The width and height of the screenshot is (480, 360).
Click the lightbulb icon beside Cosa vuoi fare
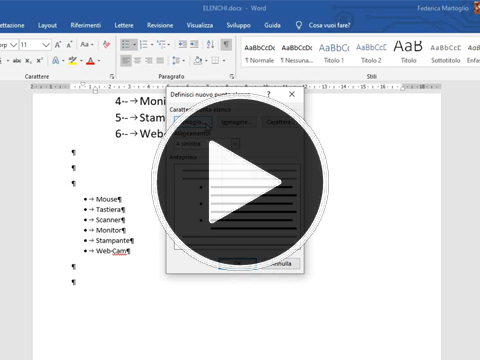[299, 25]
